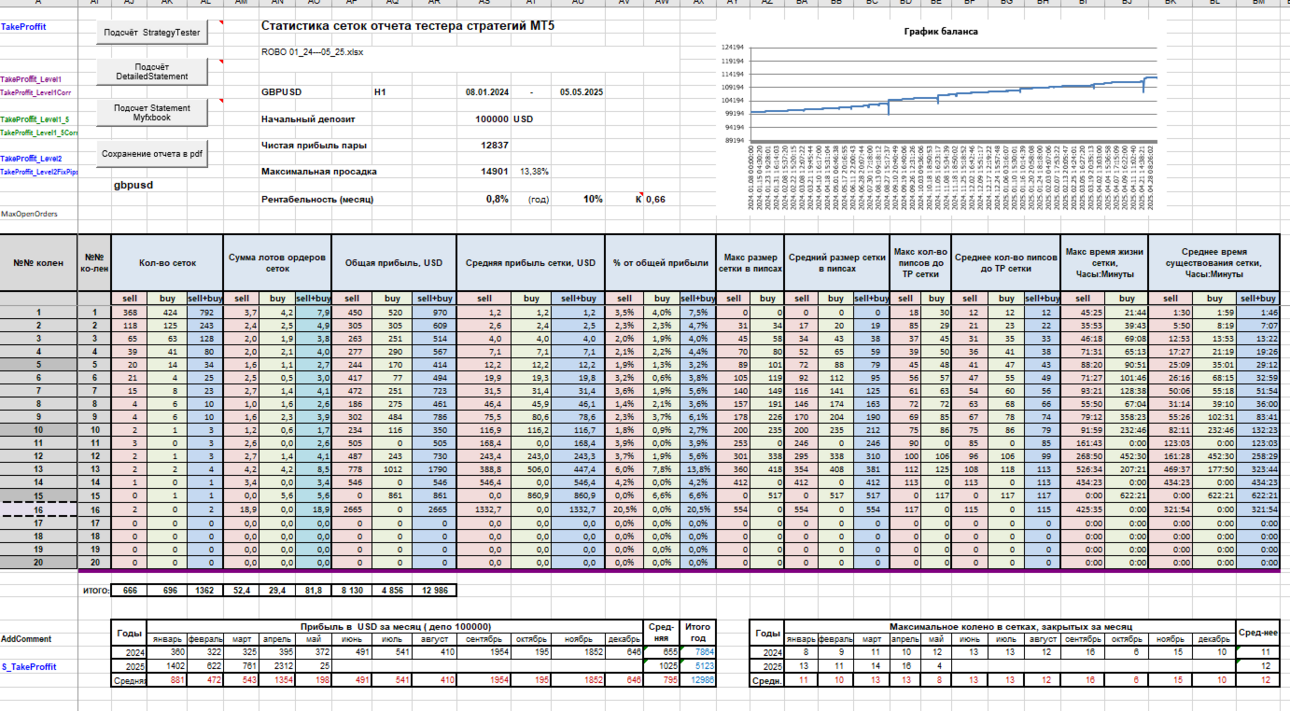Select the Рентабельность (месяц) label
Image resolution: width=1290 pixels, height=711 pixels.
click(x=316, y=199)
